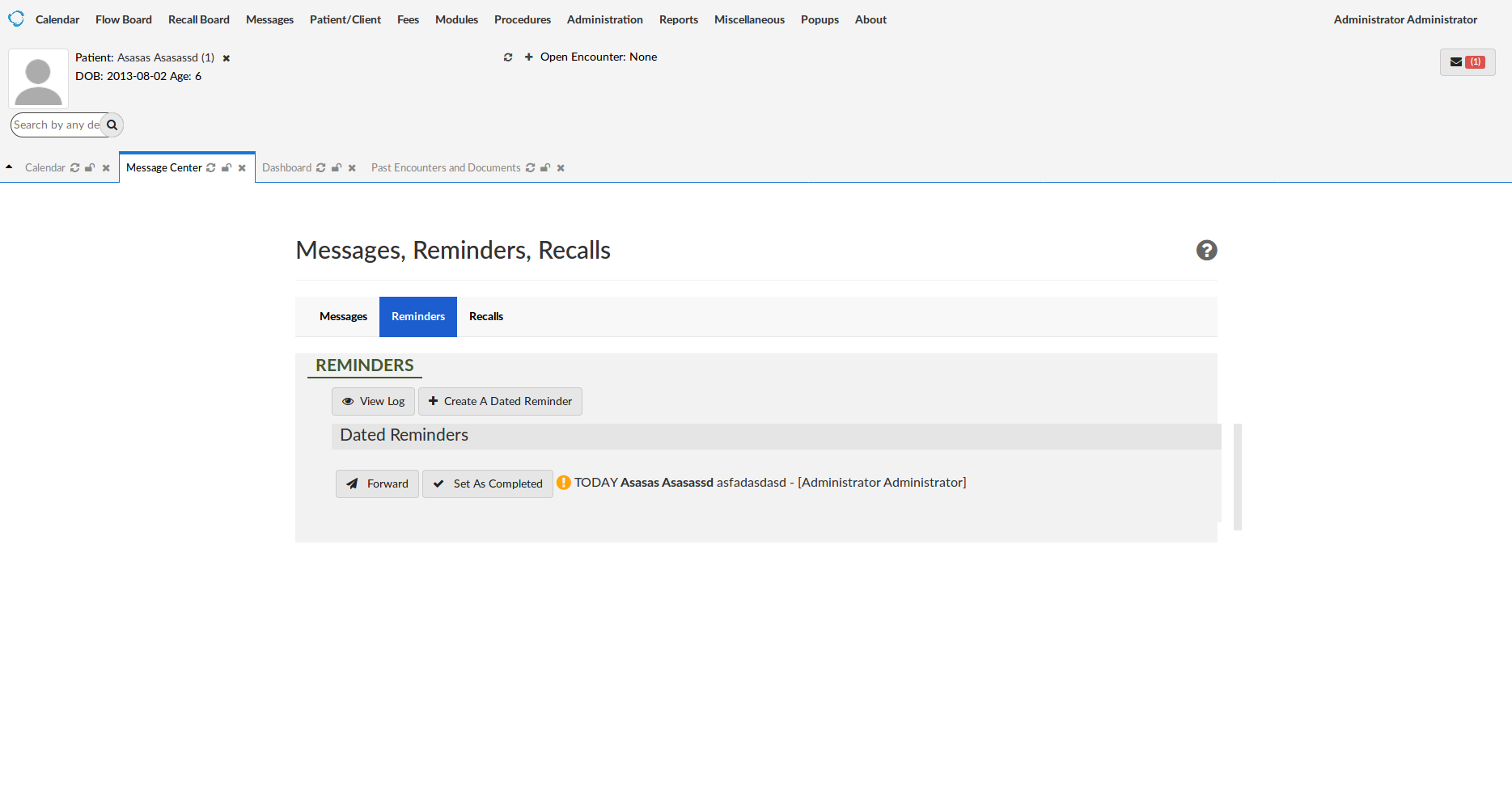The height and width of the screenshot is (794, 1512).
Task: Click the warning icon on TODAY reminder
Action: coord(564,482)
